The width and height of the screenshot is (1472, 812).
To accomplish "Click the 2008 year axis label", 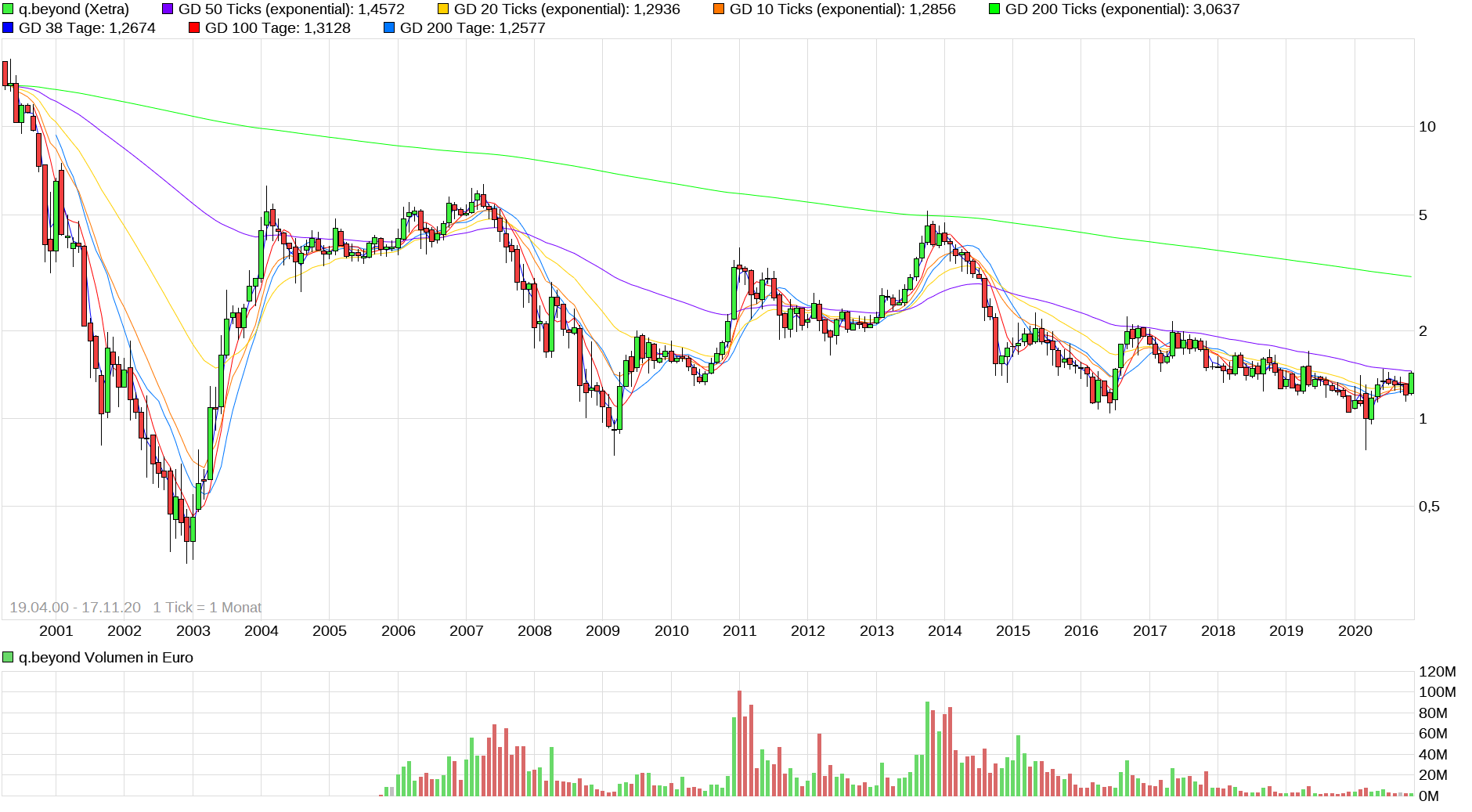I will point(535,631).
